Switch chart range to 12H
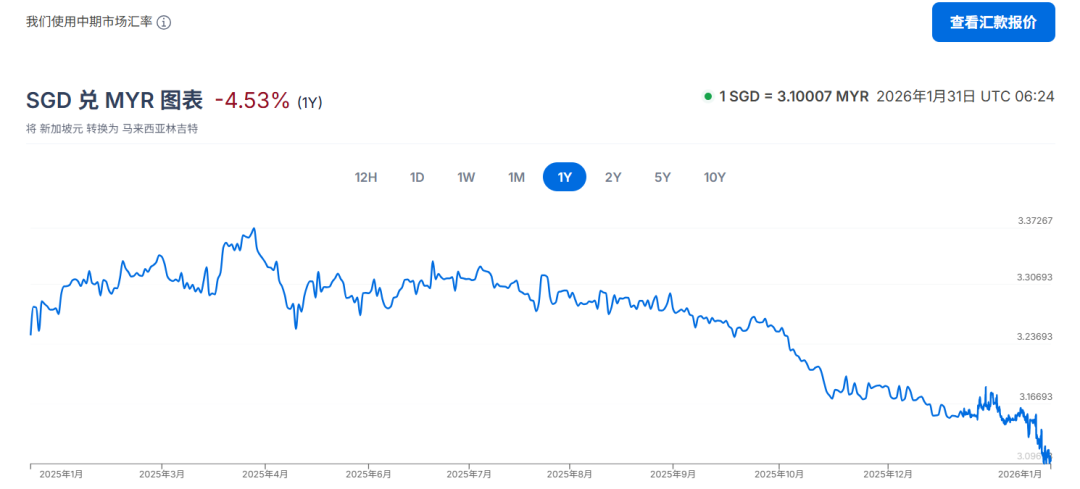Image resolution: width=1080 pixels, height=489 pixels. [366, 177]
